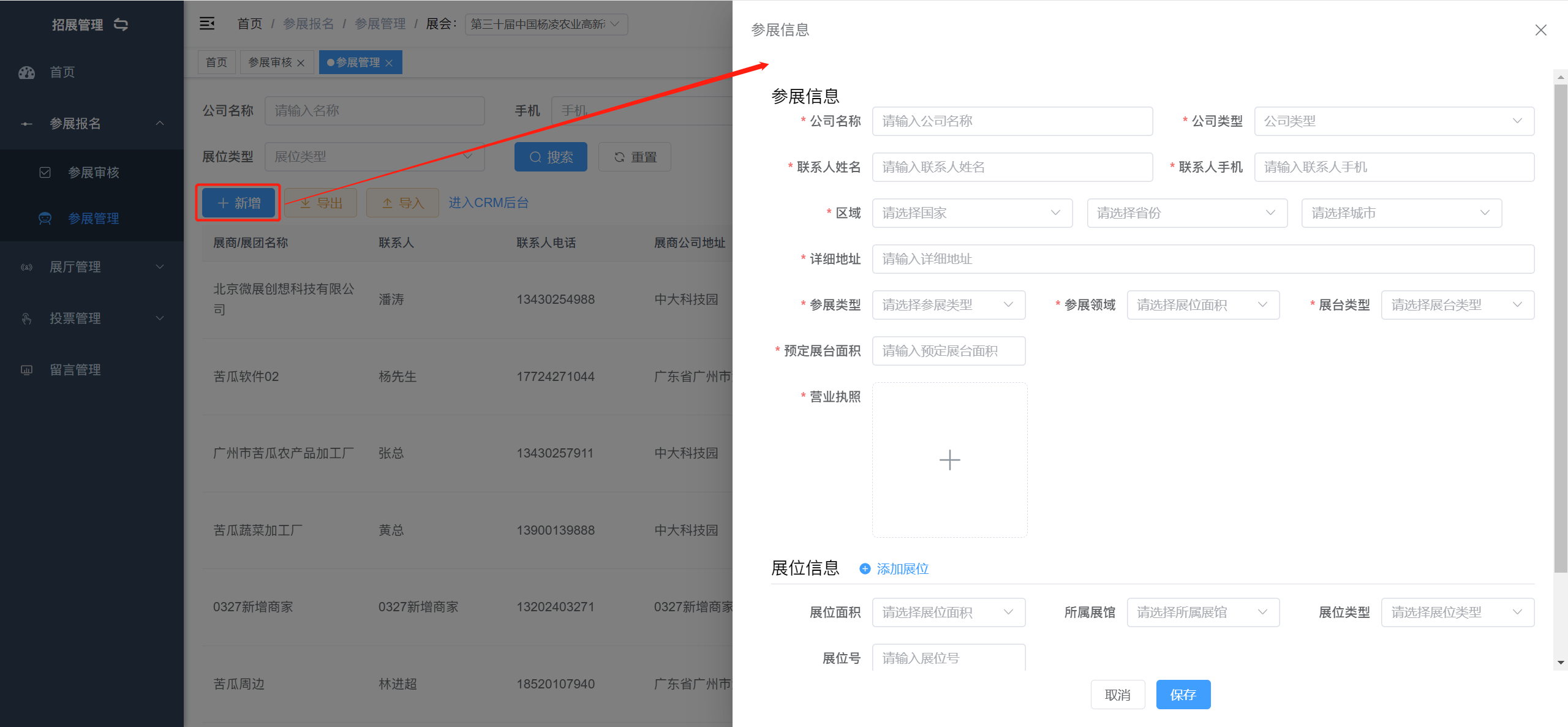The width and height of the screenshot is (1568, 727).
Task: Click the 添加展位 plus circle icon
Action: pos(865,569)
